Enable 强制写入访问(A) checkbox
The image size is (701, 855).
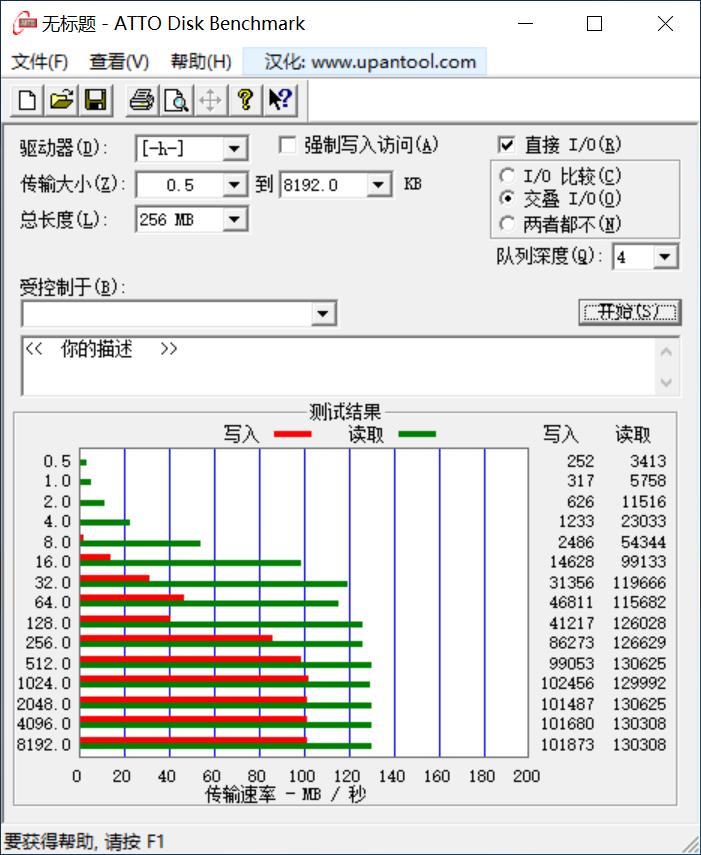(287, 145)
